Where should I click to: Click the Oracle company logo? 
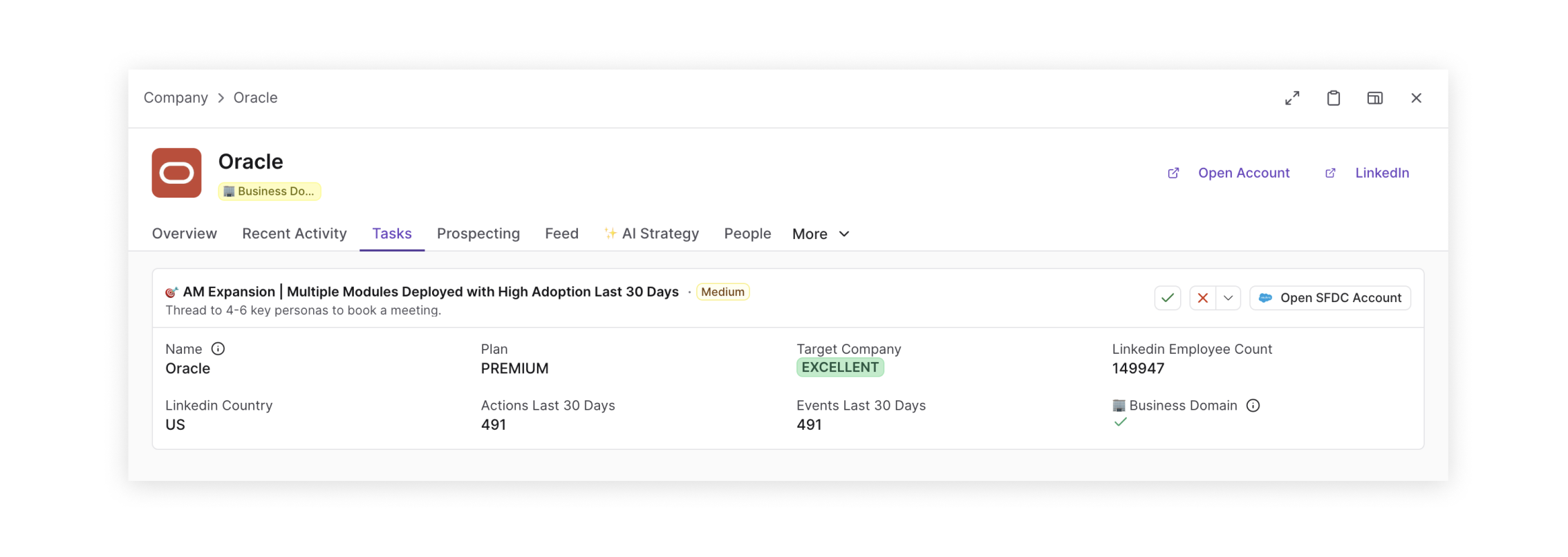[177, 173]
